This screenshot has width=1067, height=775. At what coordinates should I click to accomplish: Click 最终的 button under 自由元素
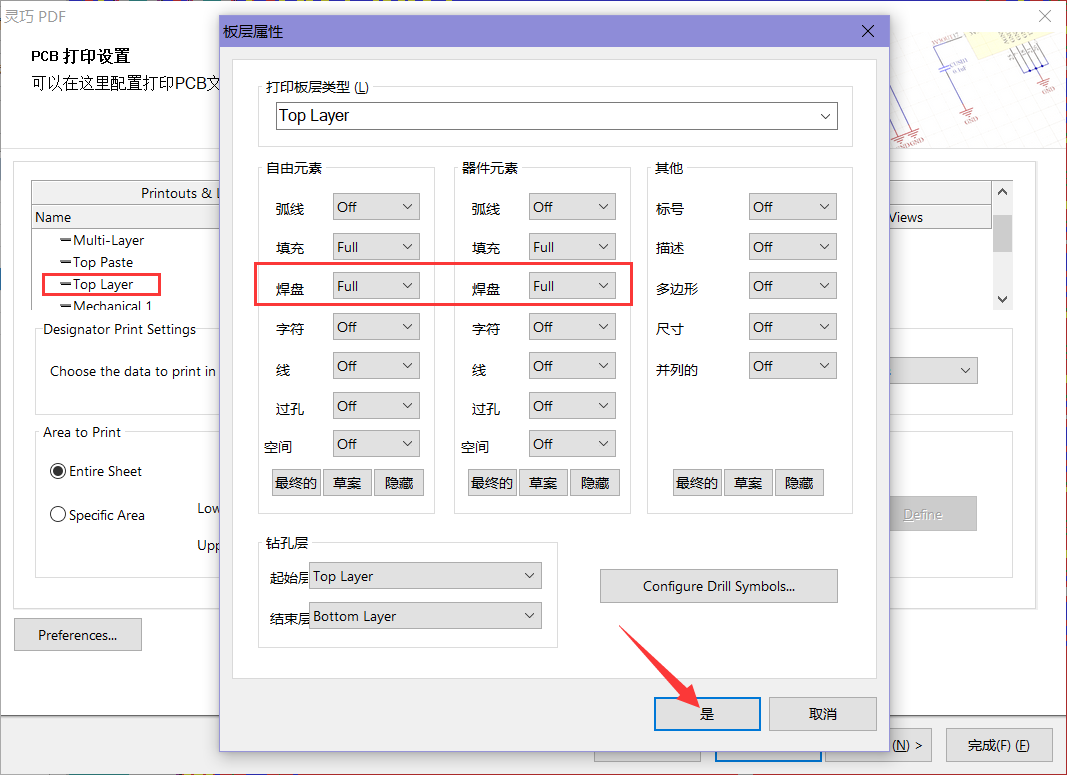(295, 483)
